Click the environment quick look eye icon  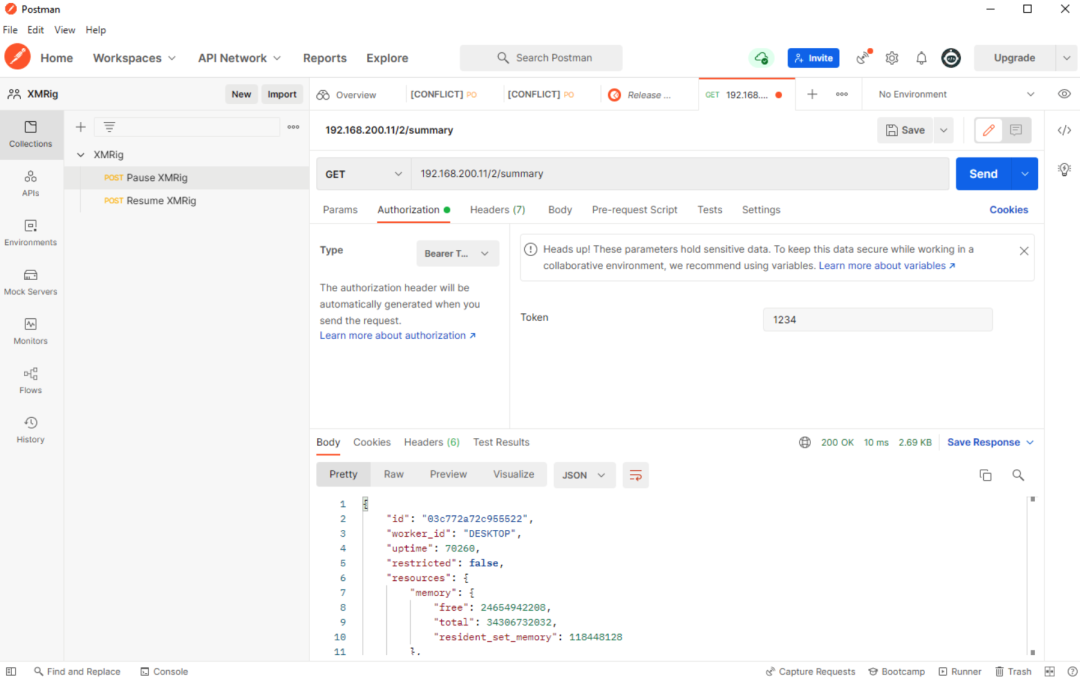[x=1064, y=94]
